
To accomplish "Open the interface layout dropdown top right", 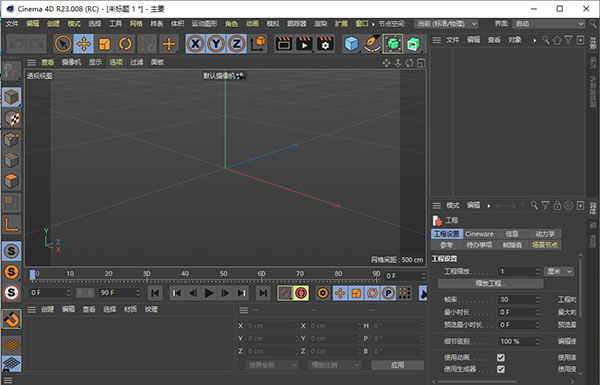I will [x=549, y=24].
